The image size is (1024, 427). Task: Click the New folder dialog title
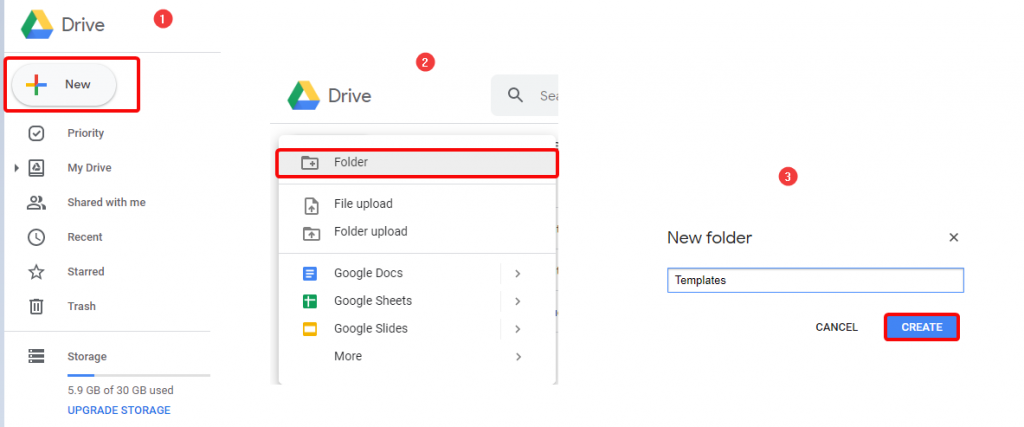point(709,238)
